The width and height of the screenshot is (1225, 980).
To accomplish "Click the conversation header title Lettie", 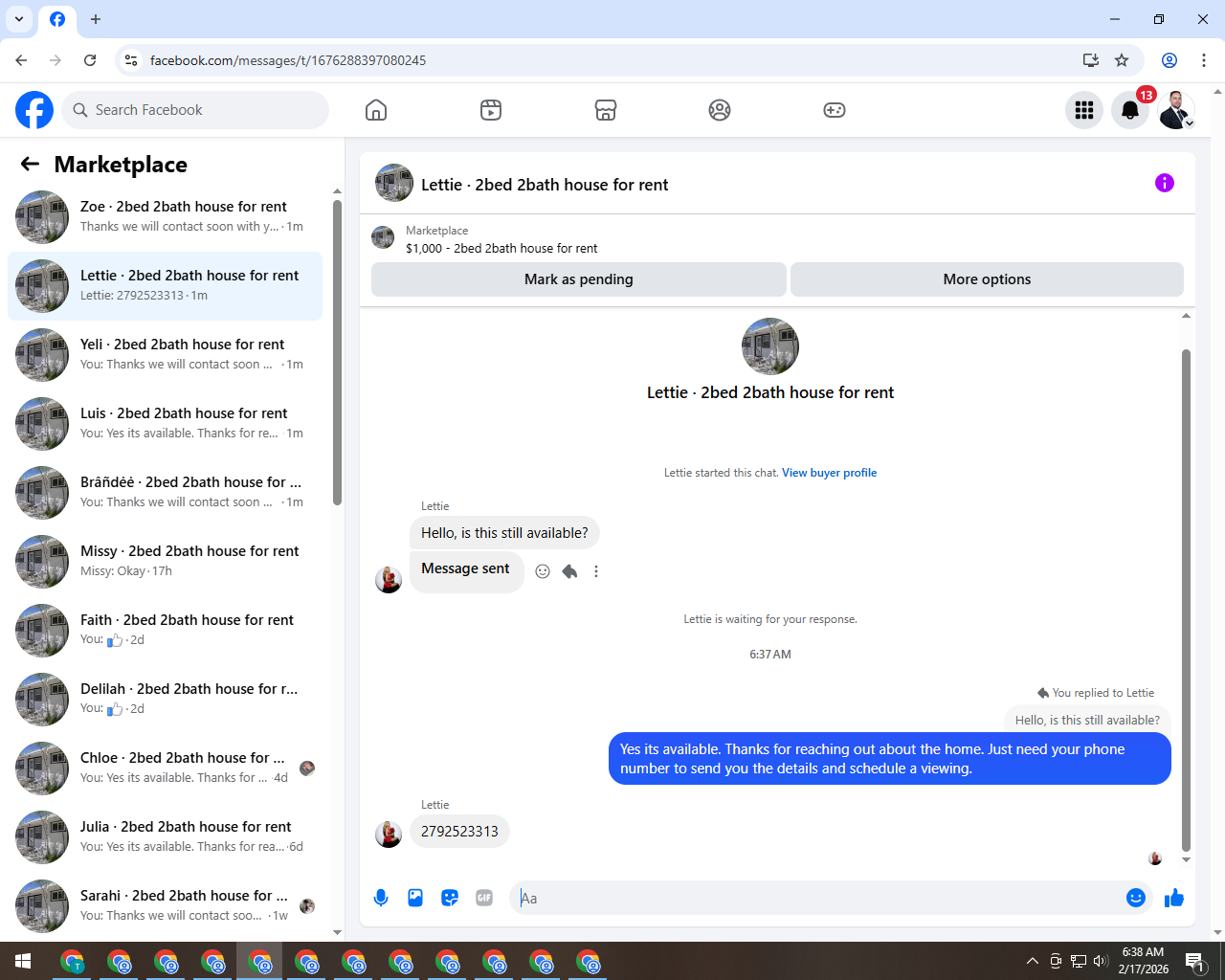I will click(x=545, y=185).
